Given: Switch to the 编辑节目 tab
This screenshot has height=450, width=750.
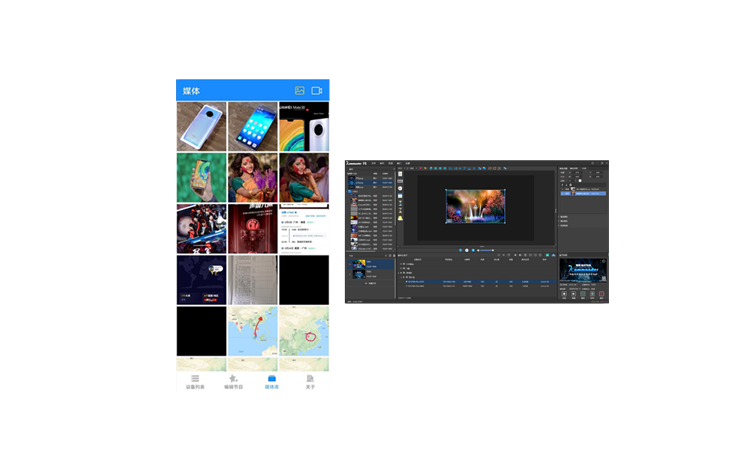Looking at the screenshot, I should [232, 382].
